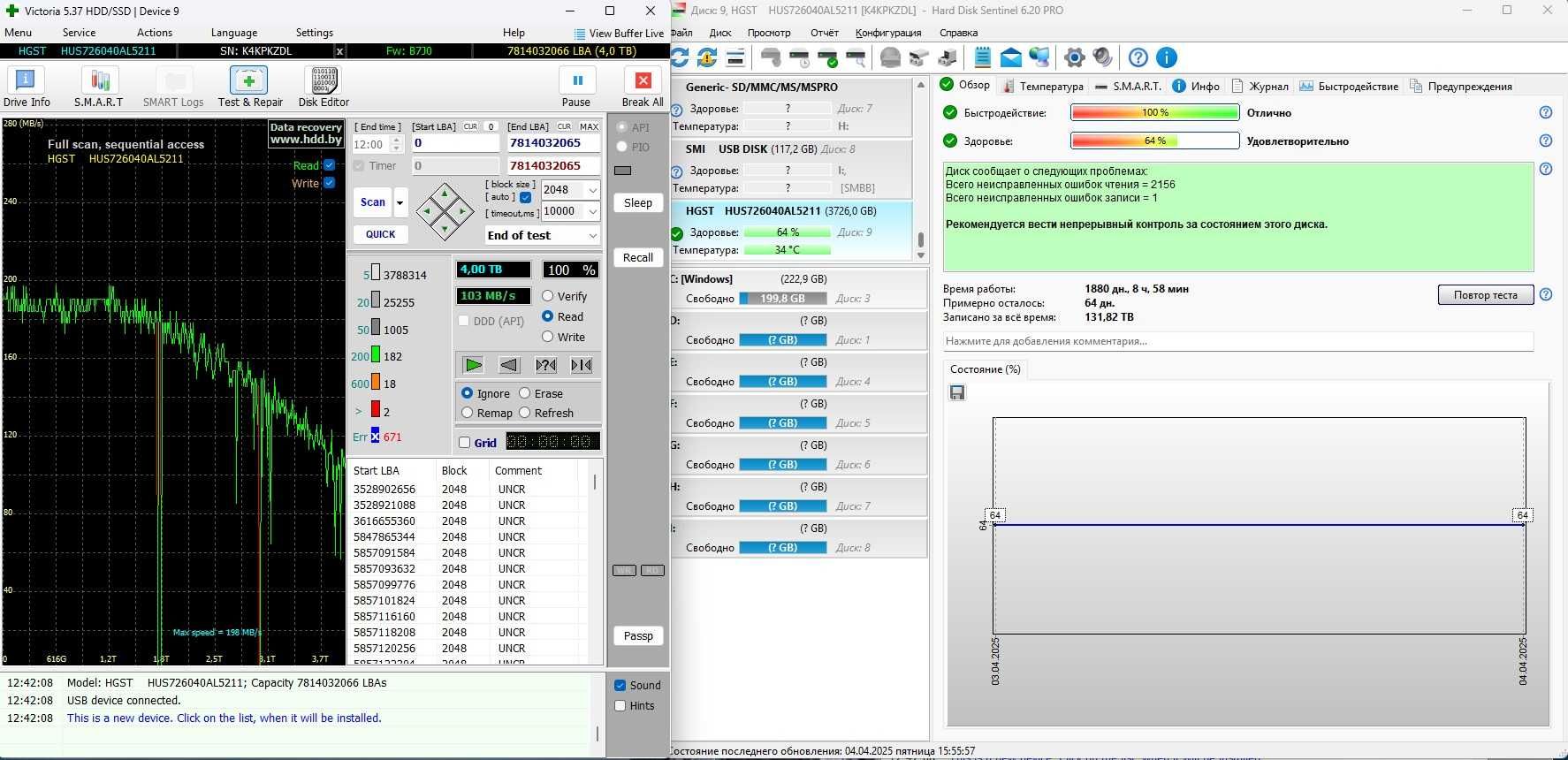The height and width of the screenshot is (760, 1568).
Task: Select the Verify radio button
Action: 548,296
